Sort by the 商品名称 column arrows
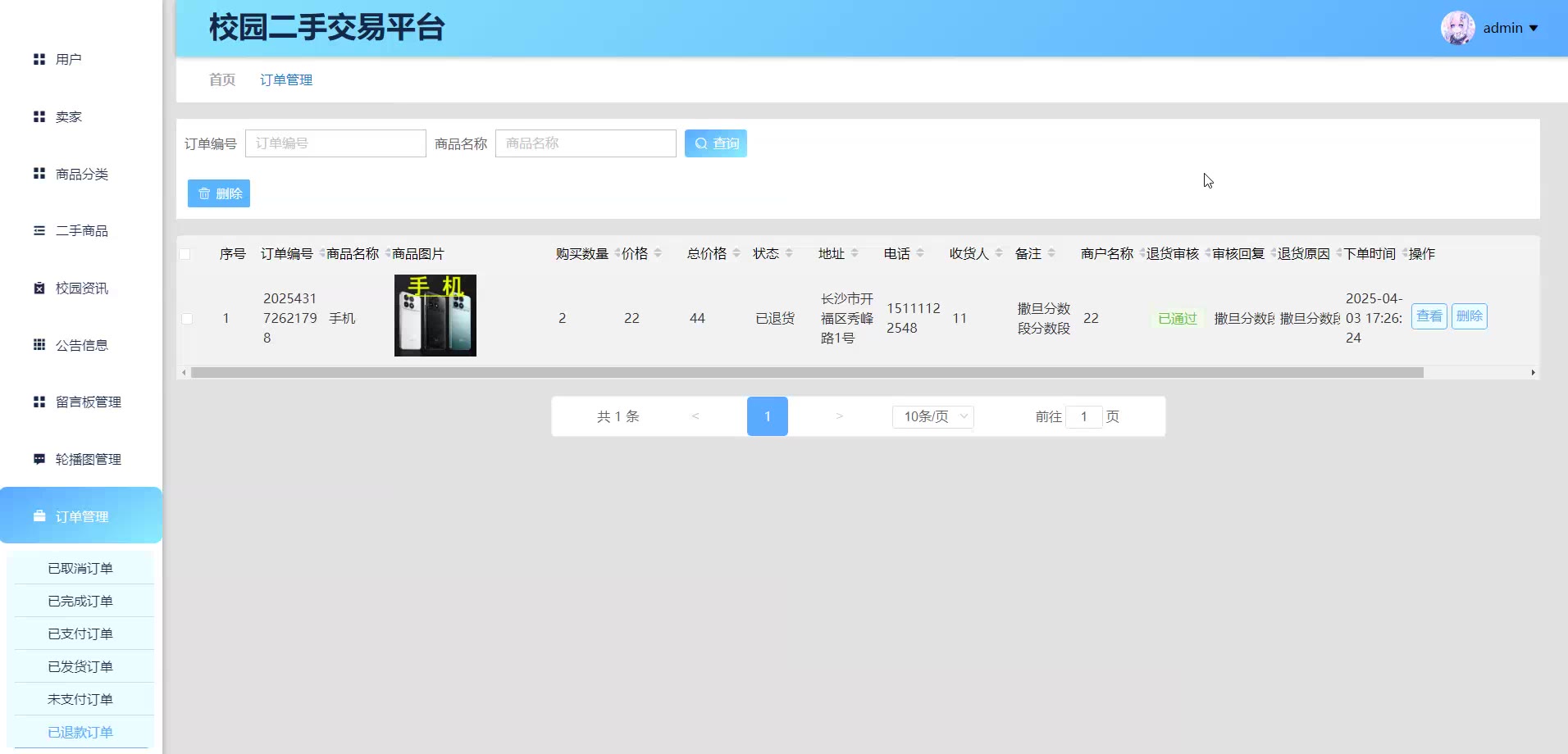This screenshot has height=754, width=1568. (x=388, y=253)
